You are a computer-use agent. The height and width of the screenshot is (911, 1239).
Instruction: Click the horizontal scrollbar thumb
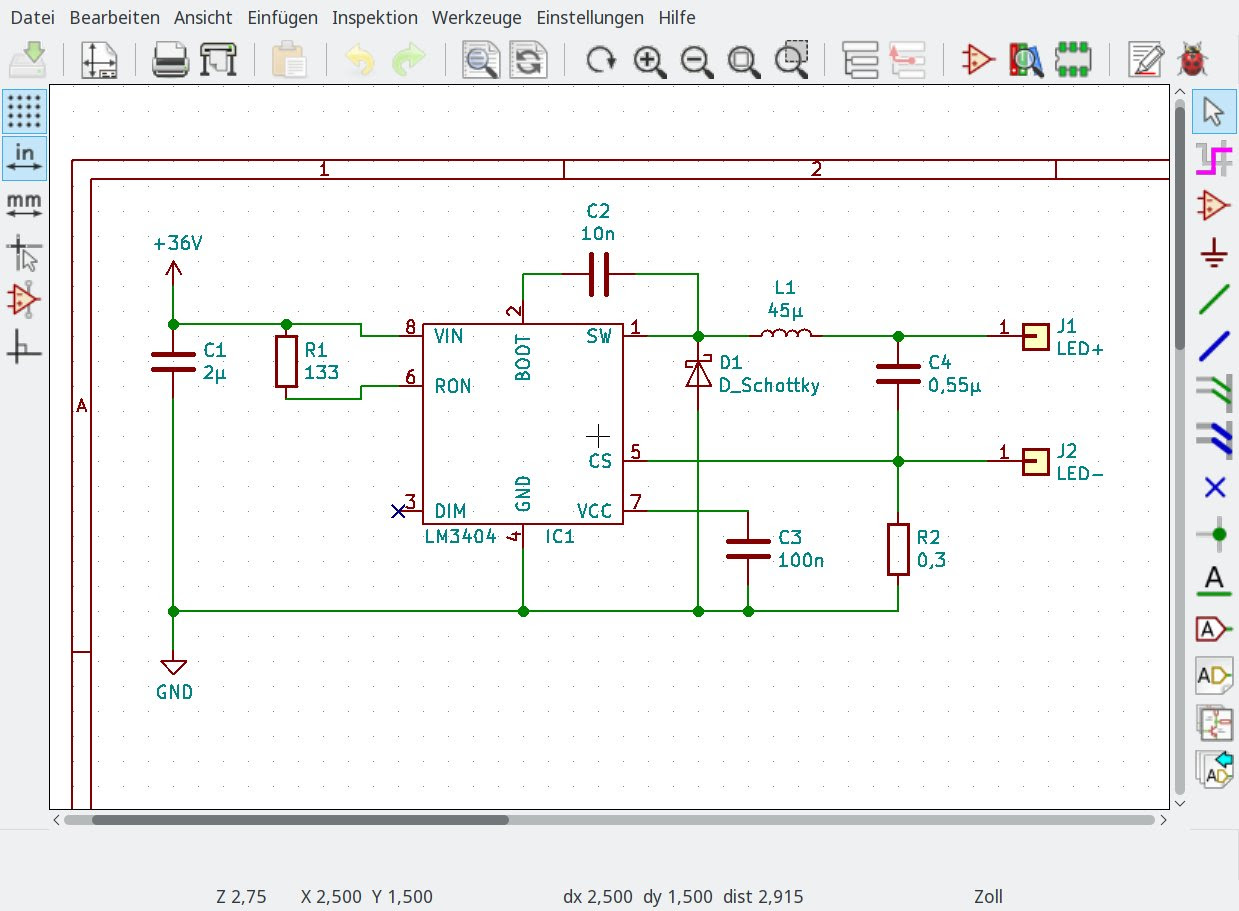pos(300,819)
